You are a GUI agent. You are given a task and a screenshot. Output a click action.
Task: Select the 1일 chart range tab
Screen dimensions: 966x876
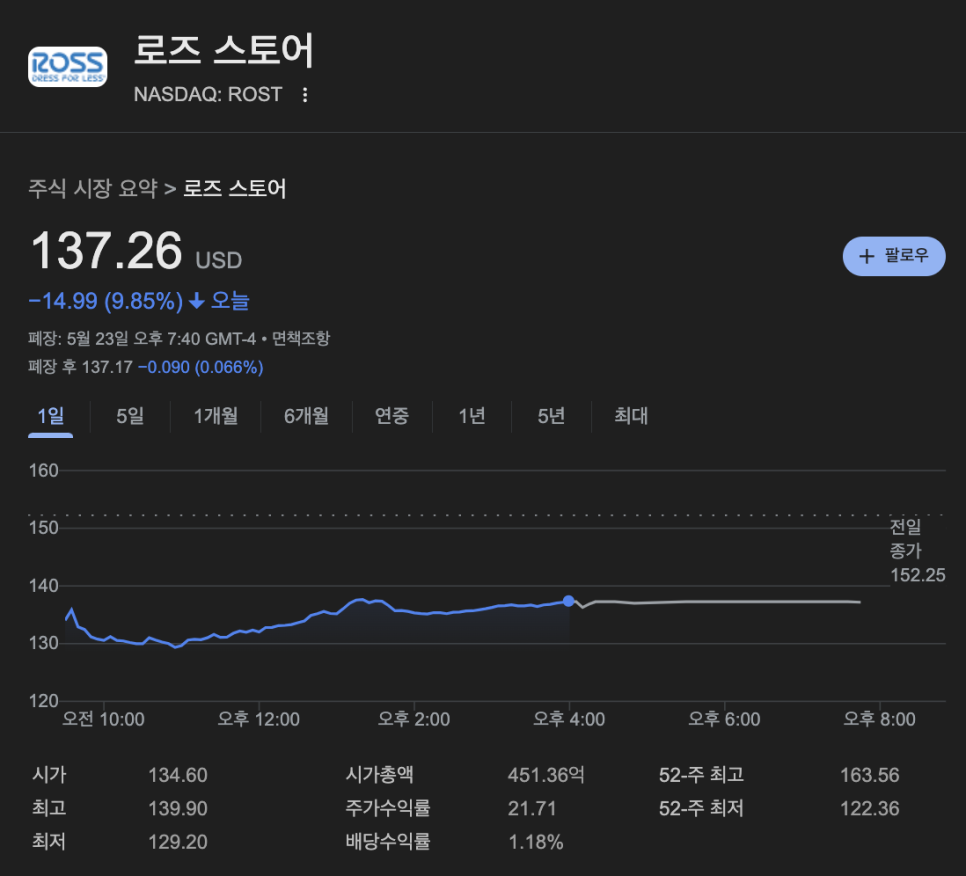pyautogui.click(x=51, y=416)
